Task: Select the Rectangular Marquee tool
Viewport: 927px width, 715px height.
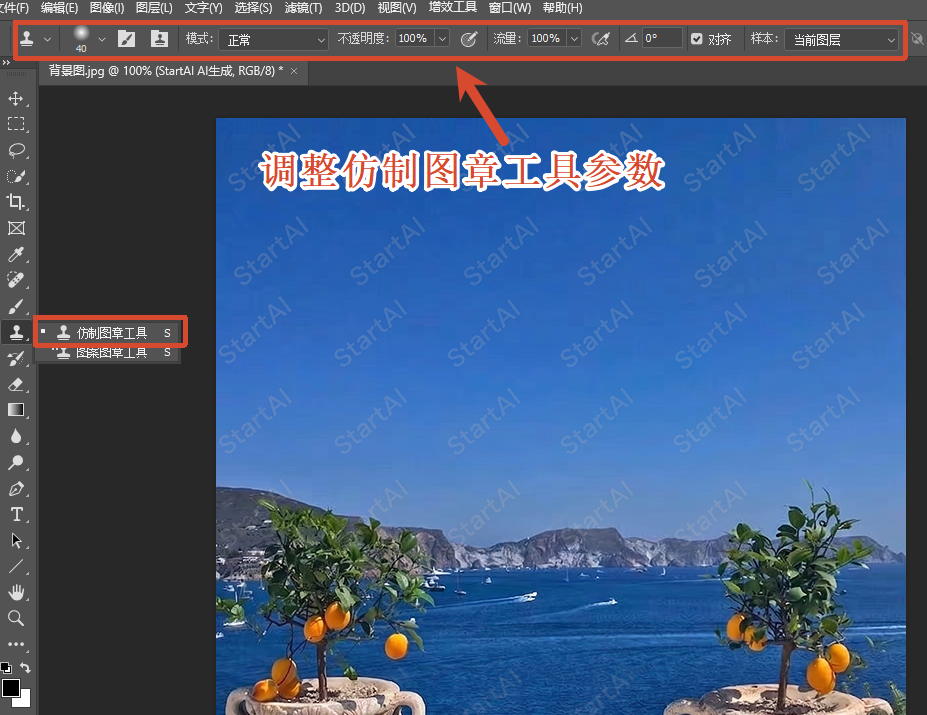Action: [16, 124]
